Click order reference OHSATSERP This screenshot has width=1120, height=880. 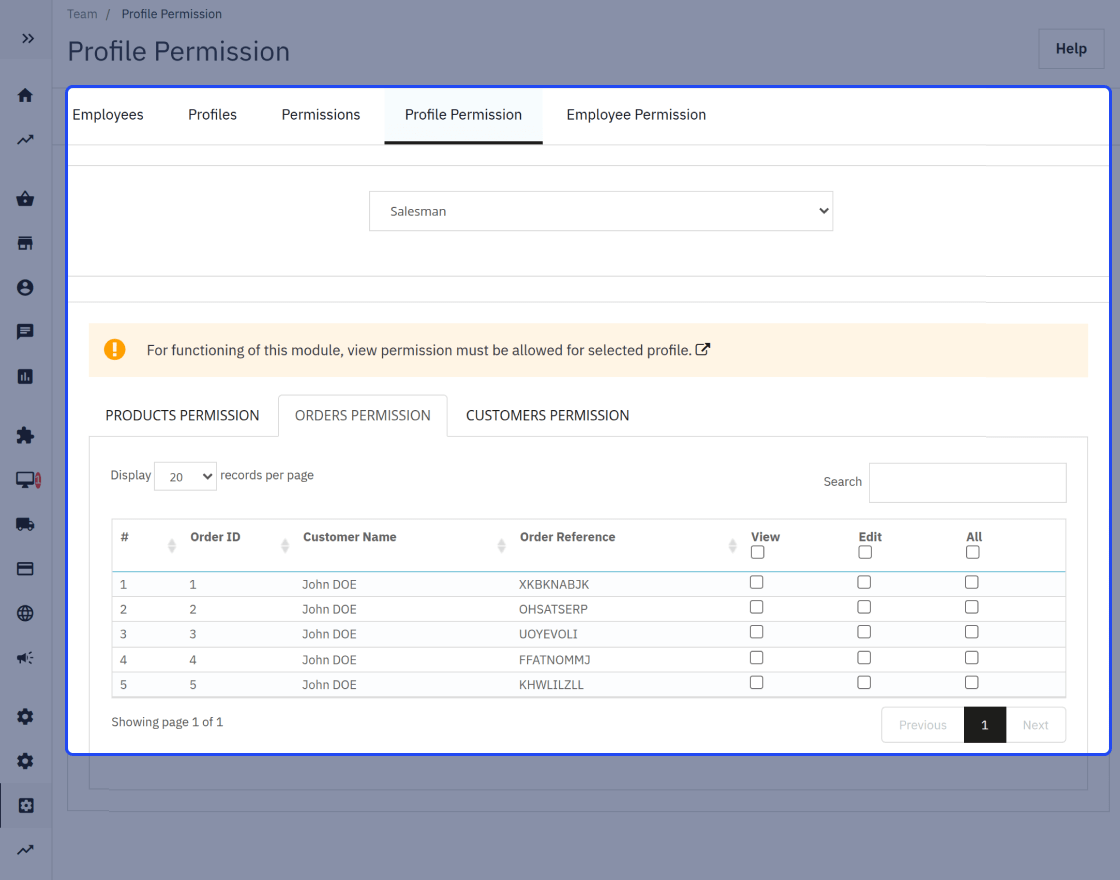(x=553, y=609)
